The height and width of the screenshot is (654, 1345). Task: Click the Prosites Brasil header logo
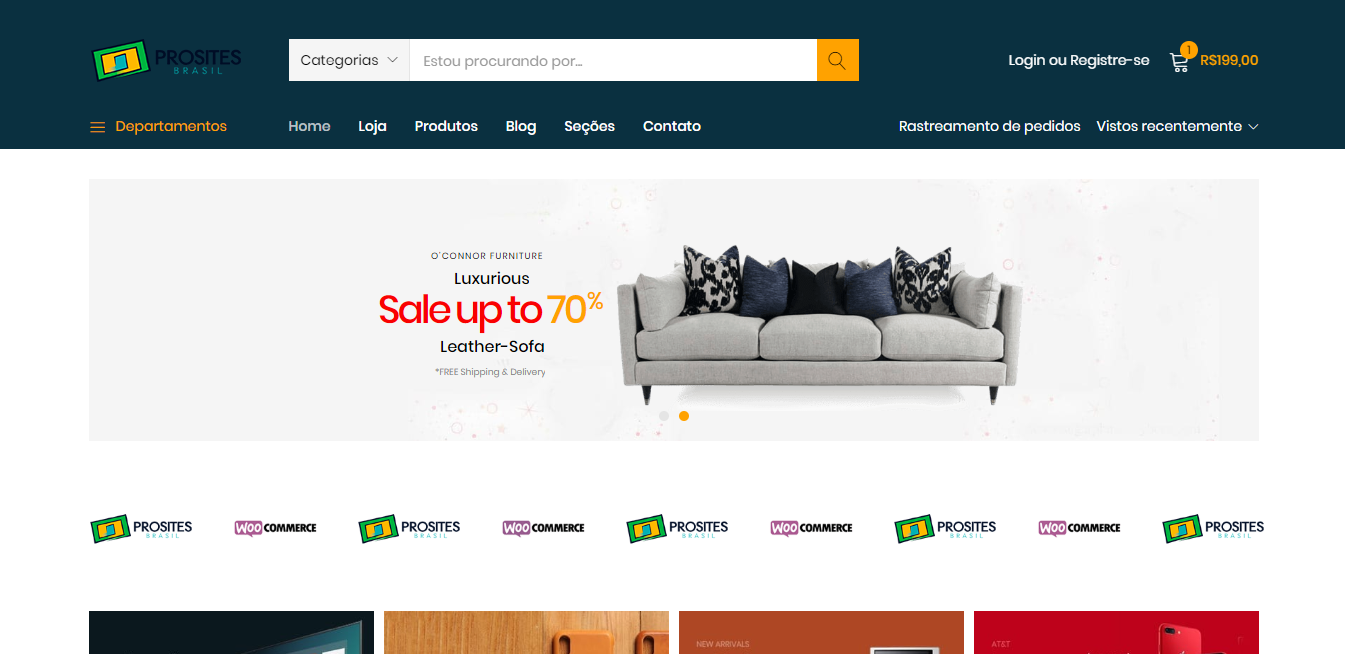(166, 60)
